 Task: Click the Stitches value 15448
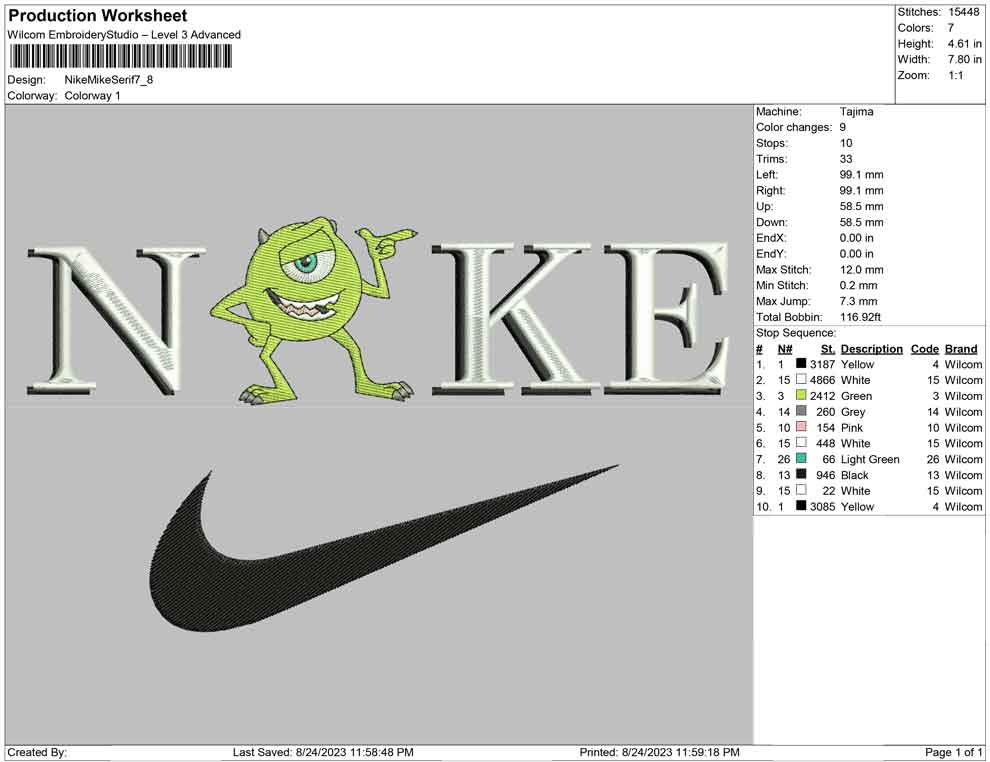(x=963, y=12)
